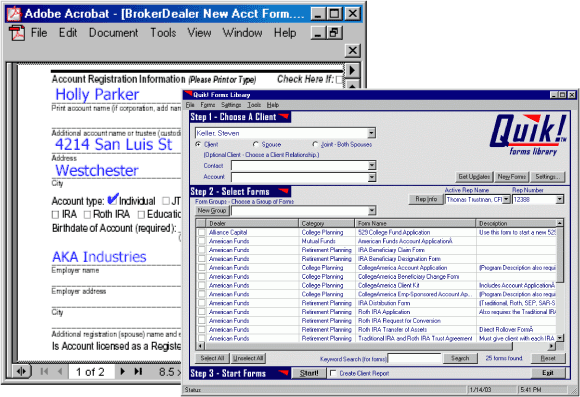Click left arrow of forms table horizontal scrollbar
Image resolution: width=580 pixels, height=397 pixels.
pyautogui.click(x=200, y=346)
